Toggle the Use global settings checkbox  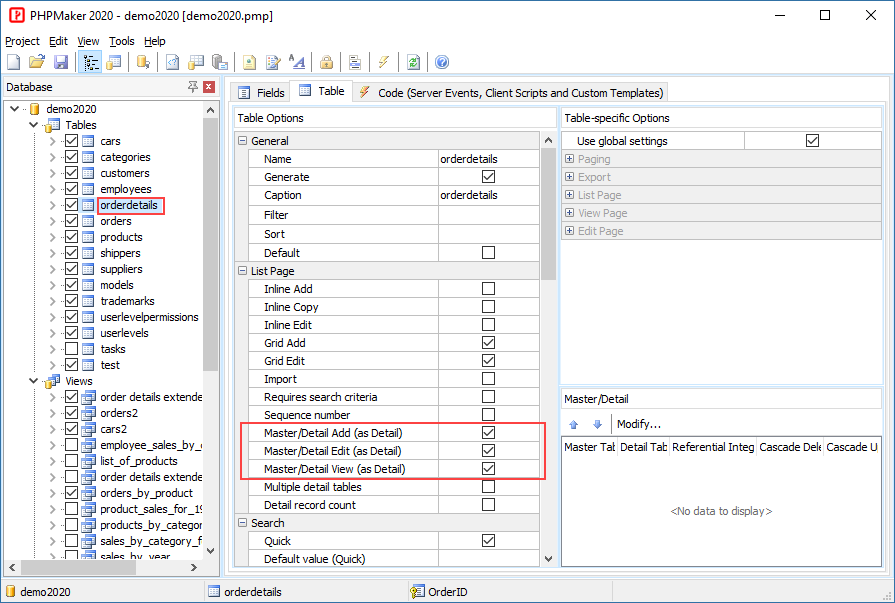[812, 141]
